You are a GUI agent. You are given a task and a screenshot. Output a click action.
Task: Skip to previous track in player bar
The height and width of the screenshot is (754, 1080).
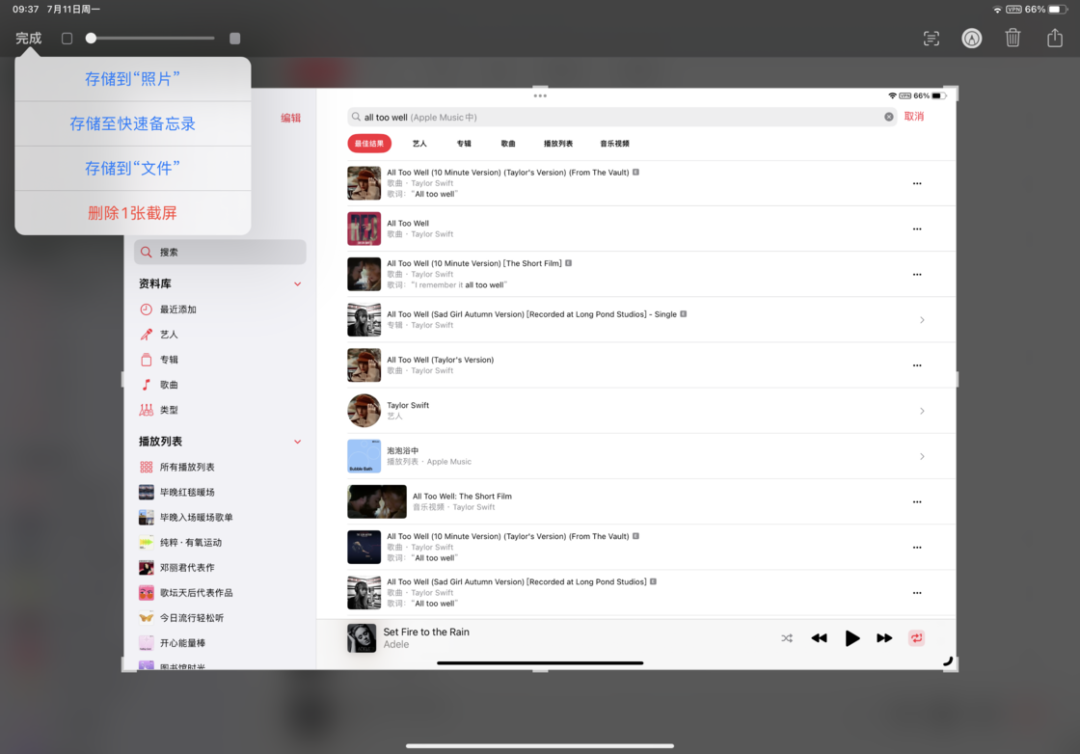coord(819,638)
